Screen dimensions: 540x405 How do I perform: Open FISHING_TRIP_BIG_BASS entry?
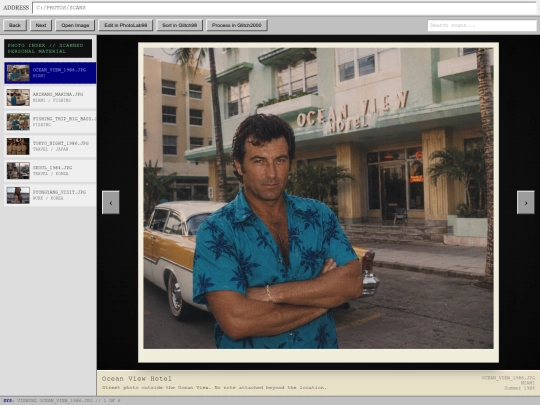pos(50,122)
